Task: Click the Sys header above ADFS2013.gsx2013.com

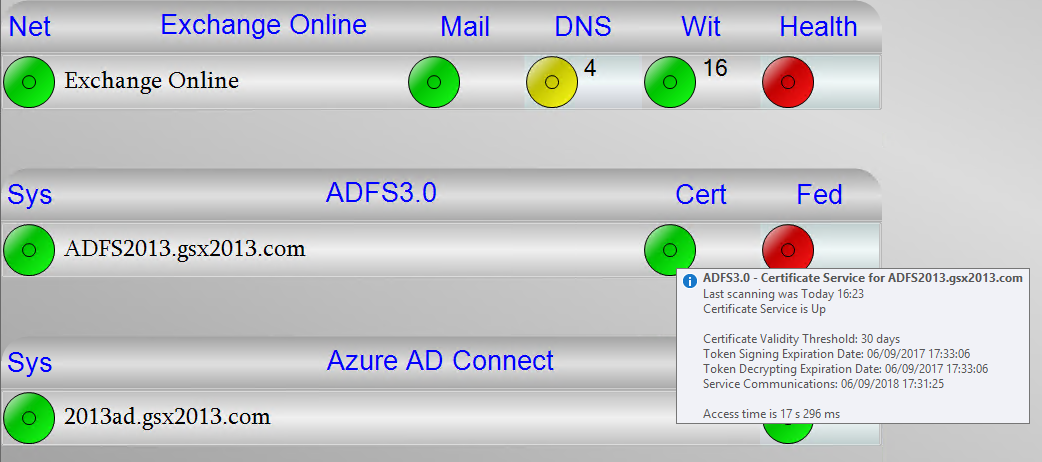Action: coord(30,195)
